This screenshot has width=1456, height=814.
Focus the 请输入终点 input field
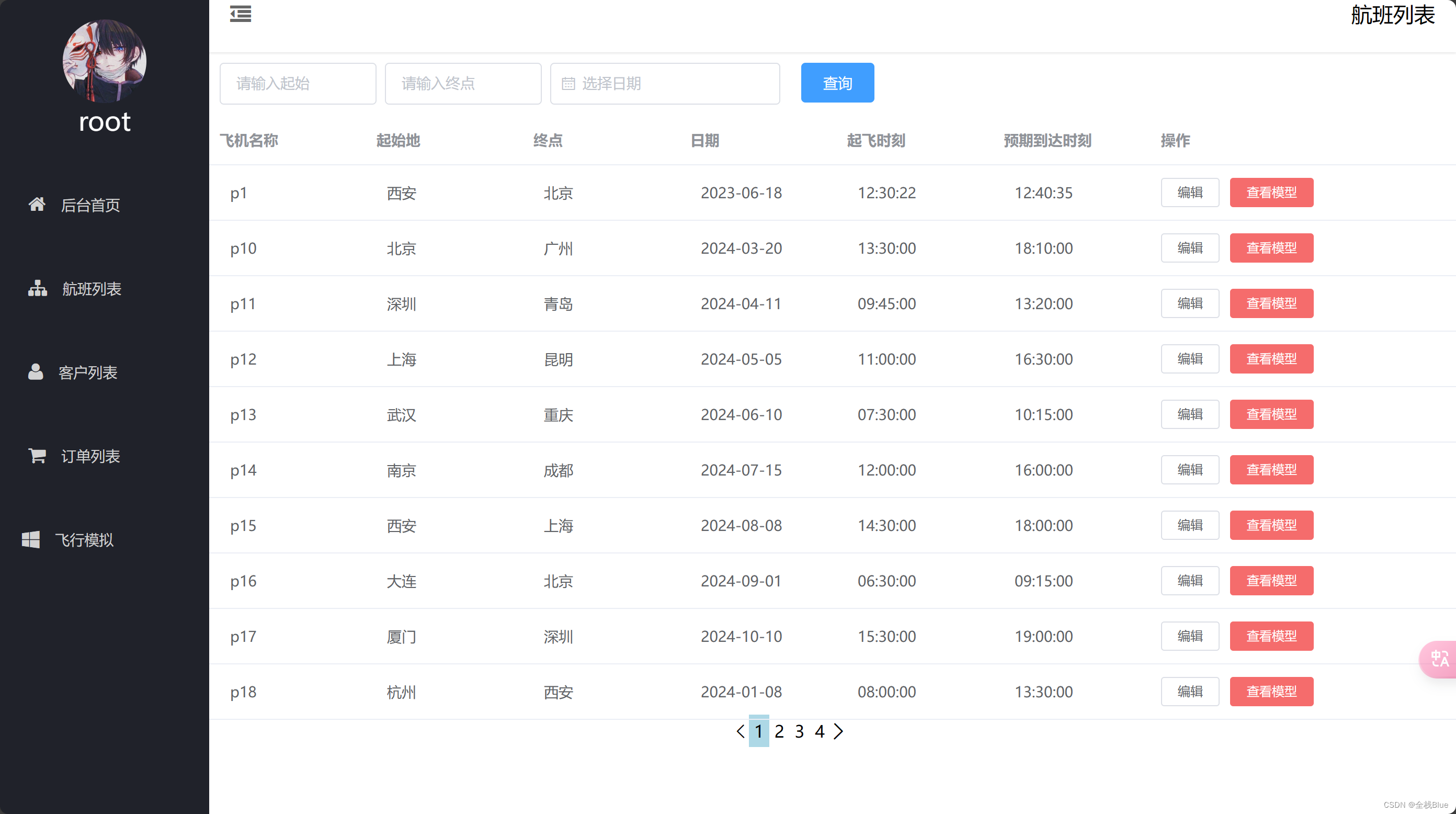tap(463, 84)
